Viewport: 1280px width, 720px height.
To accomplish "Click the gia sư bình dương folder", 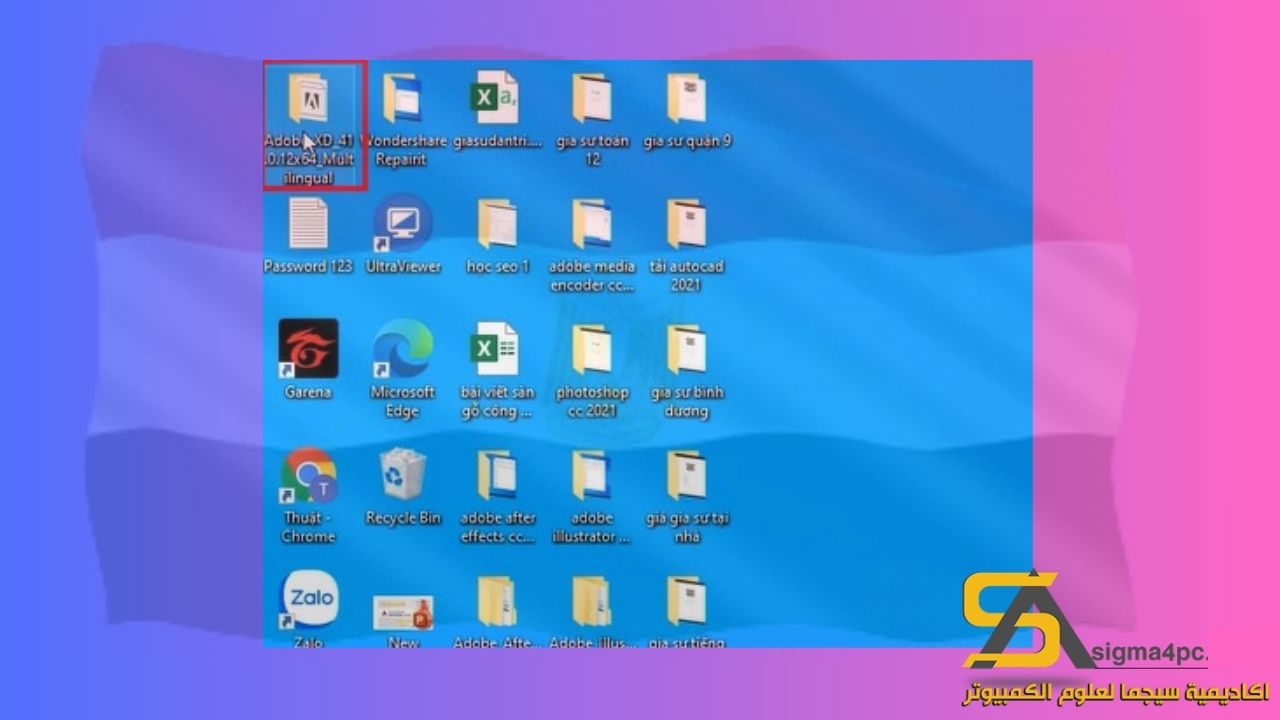I will [687, 349].
